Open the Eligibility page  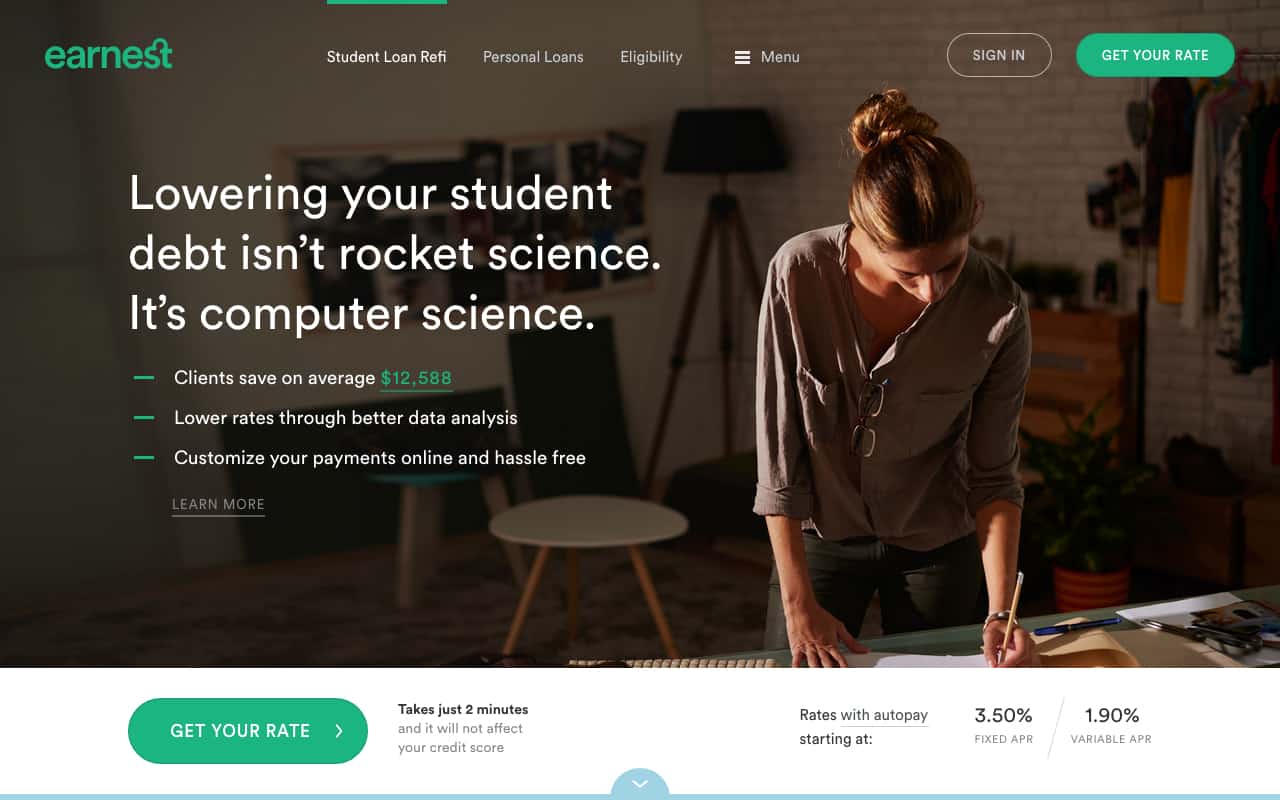tap(651, 57)
